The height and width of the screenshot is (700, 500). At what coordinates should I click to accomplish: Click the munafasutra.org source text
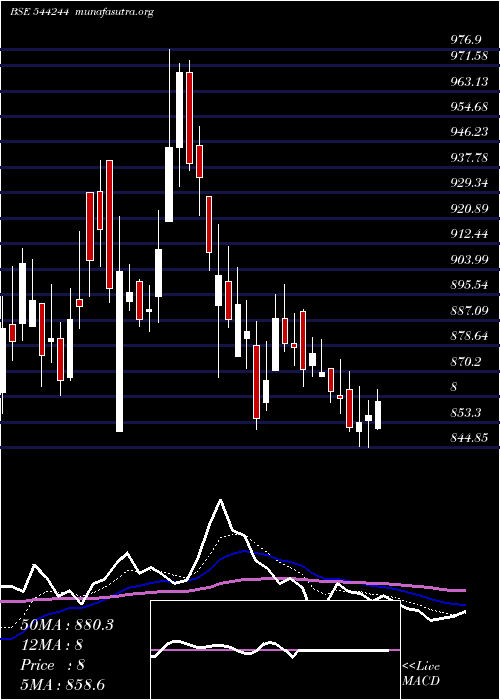[115, 12]
